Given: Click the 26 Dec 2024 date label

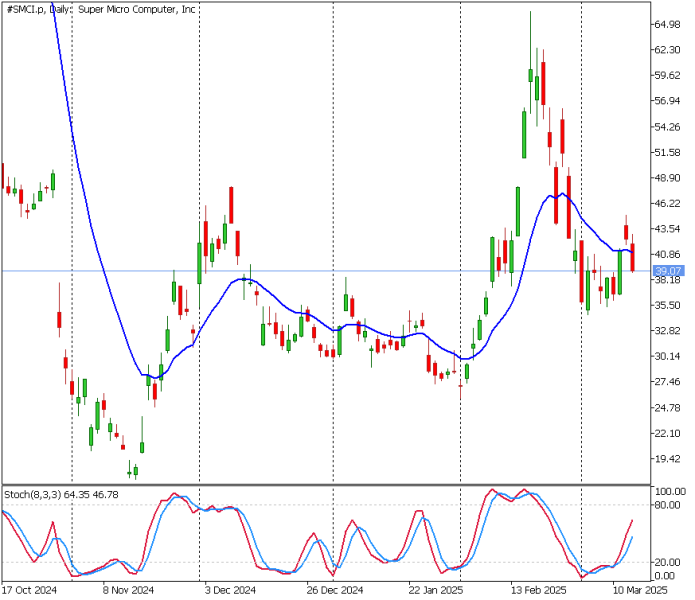Looking at the screenshot, I should [x=335, y=590].
